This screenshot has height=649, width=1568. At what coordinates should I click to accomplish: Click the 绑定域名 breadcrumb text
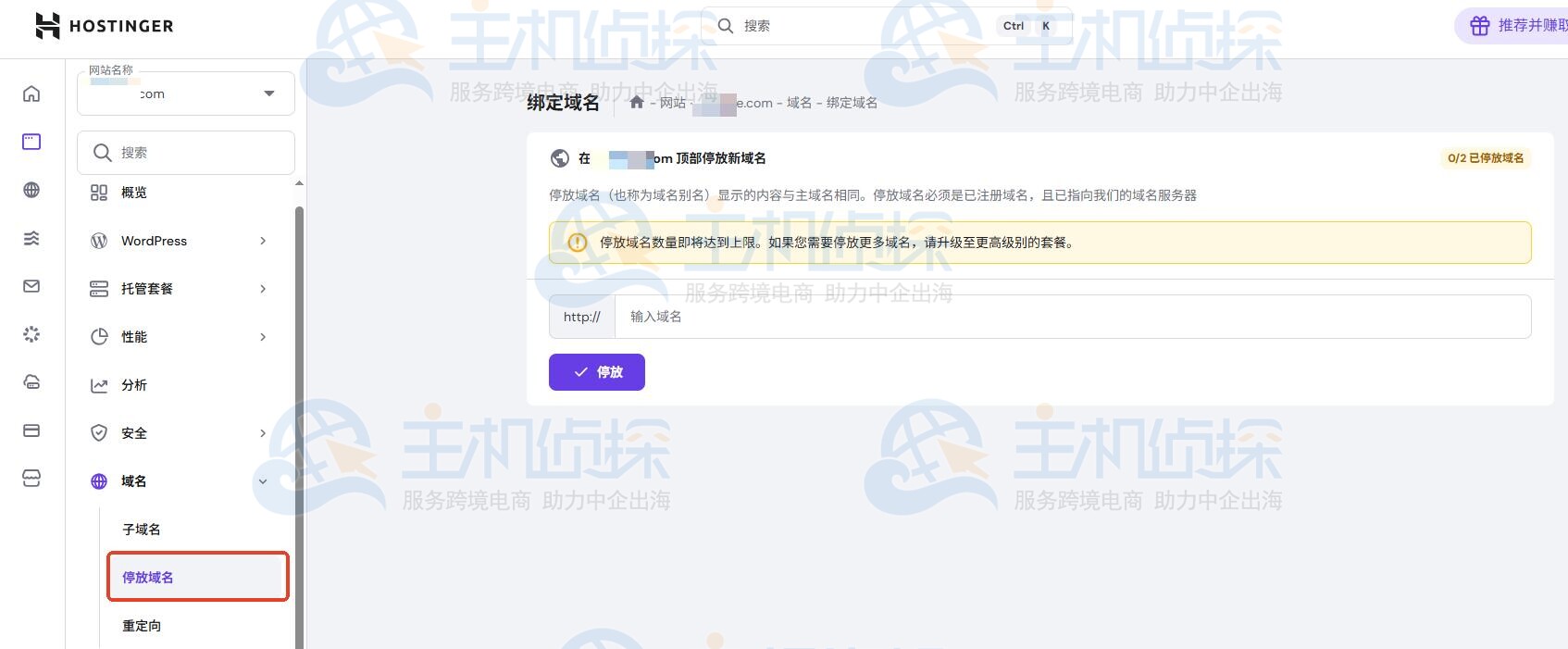(x=852, y=103)
